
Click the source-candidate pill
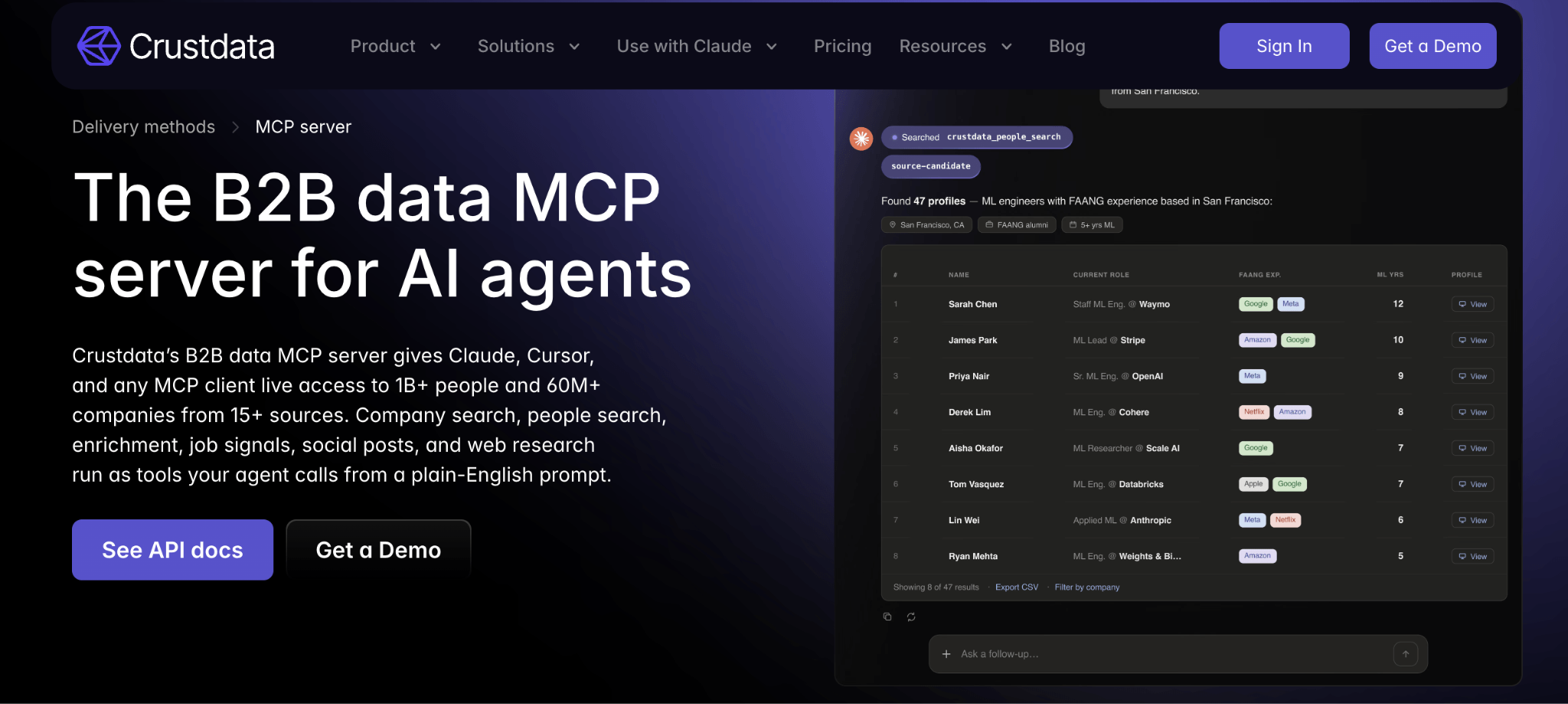pos(931,166)
